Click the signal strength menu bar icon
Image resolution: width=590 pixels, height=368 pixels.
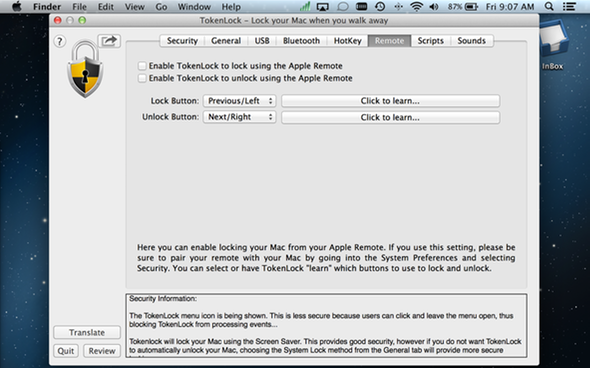(305, 7)
